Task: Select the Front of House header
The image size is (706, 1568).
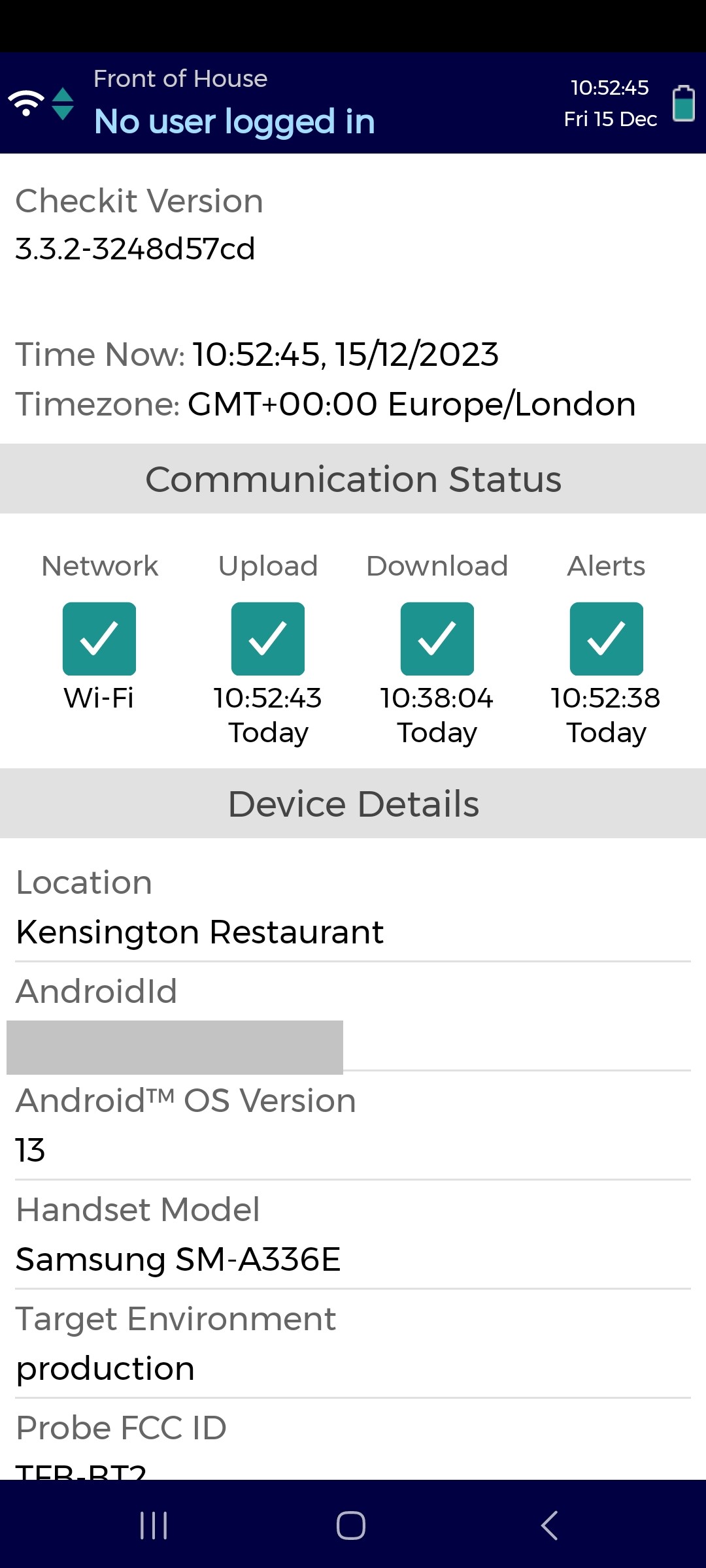Action: (x=180, y=78)
